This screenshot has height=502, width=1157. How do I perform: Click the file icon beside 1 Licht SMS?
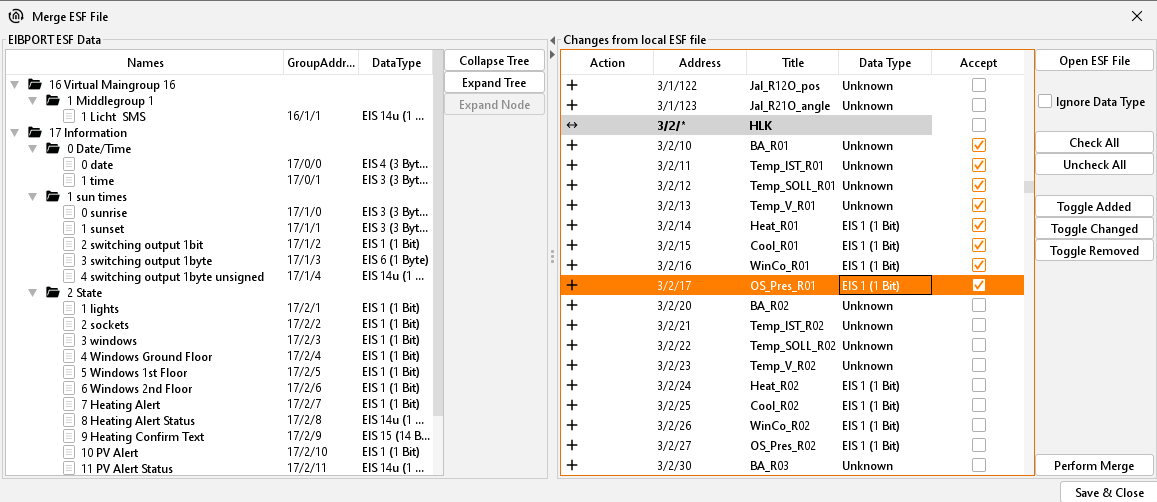tap(68, 117)
